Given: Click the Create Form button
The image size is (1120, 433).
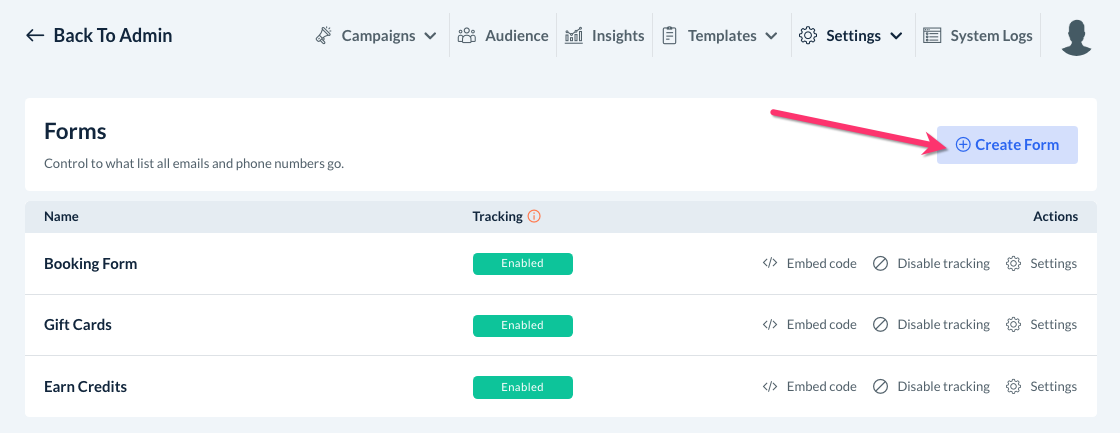Looking at the screenshot, I should click(x=1007, y=145).
